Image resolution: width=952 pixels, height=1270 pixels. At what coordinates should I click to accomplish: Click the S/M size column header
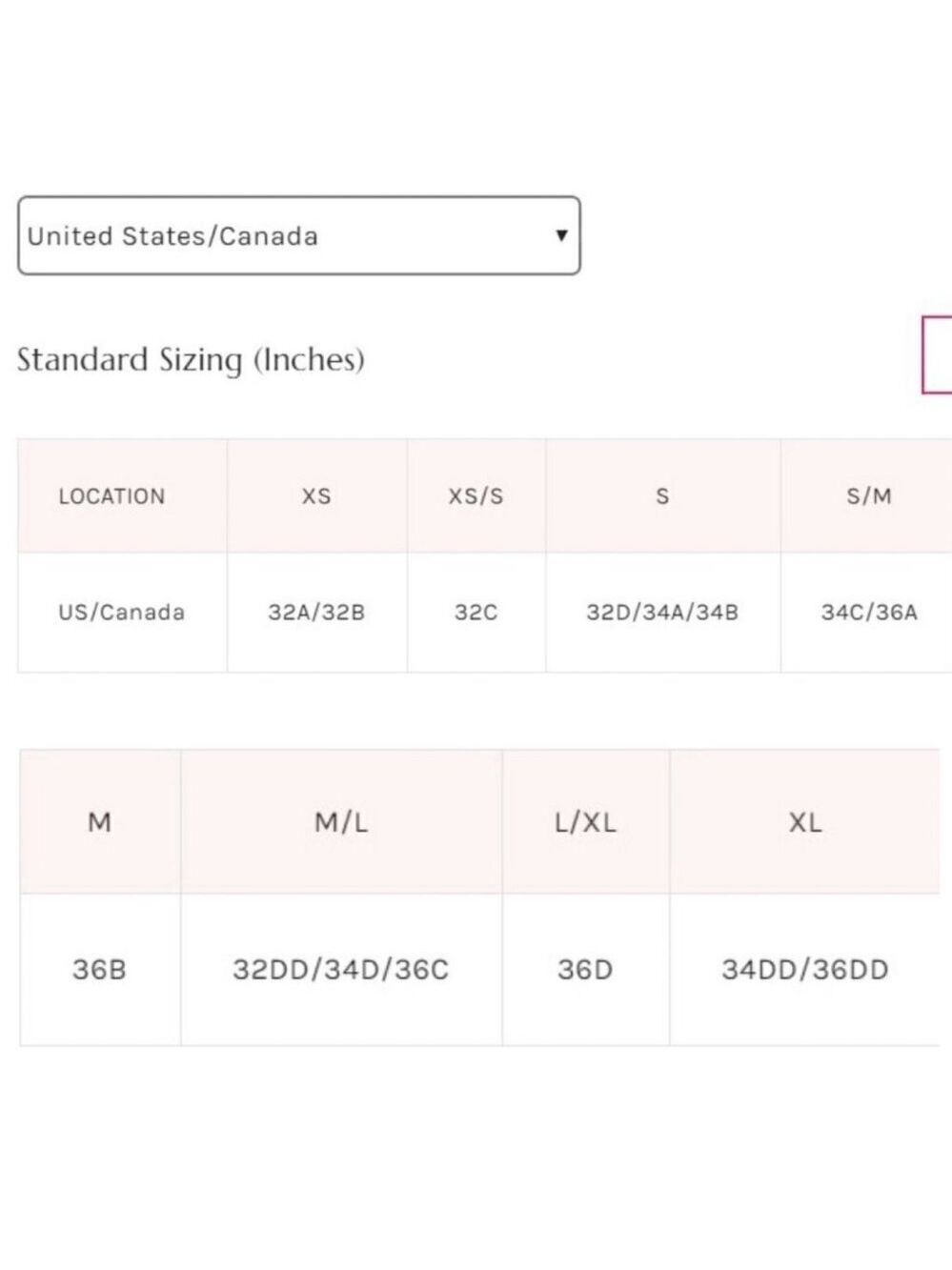pos(867,495)
